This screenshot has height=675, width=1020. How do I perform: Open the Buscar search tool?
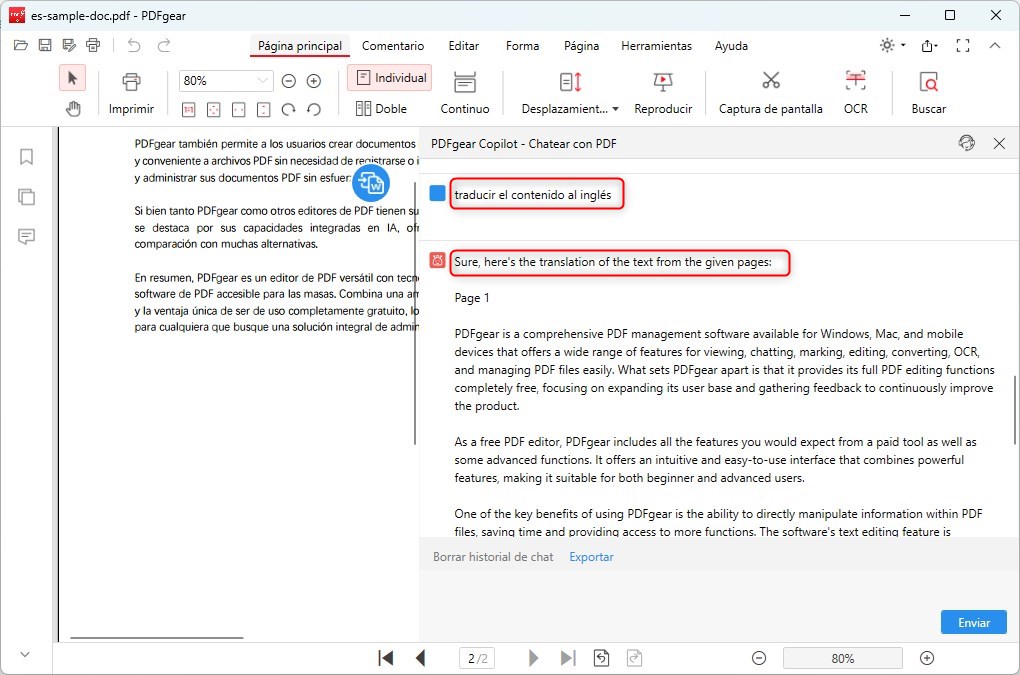tap(928, 94)
